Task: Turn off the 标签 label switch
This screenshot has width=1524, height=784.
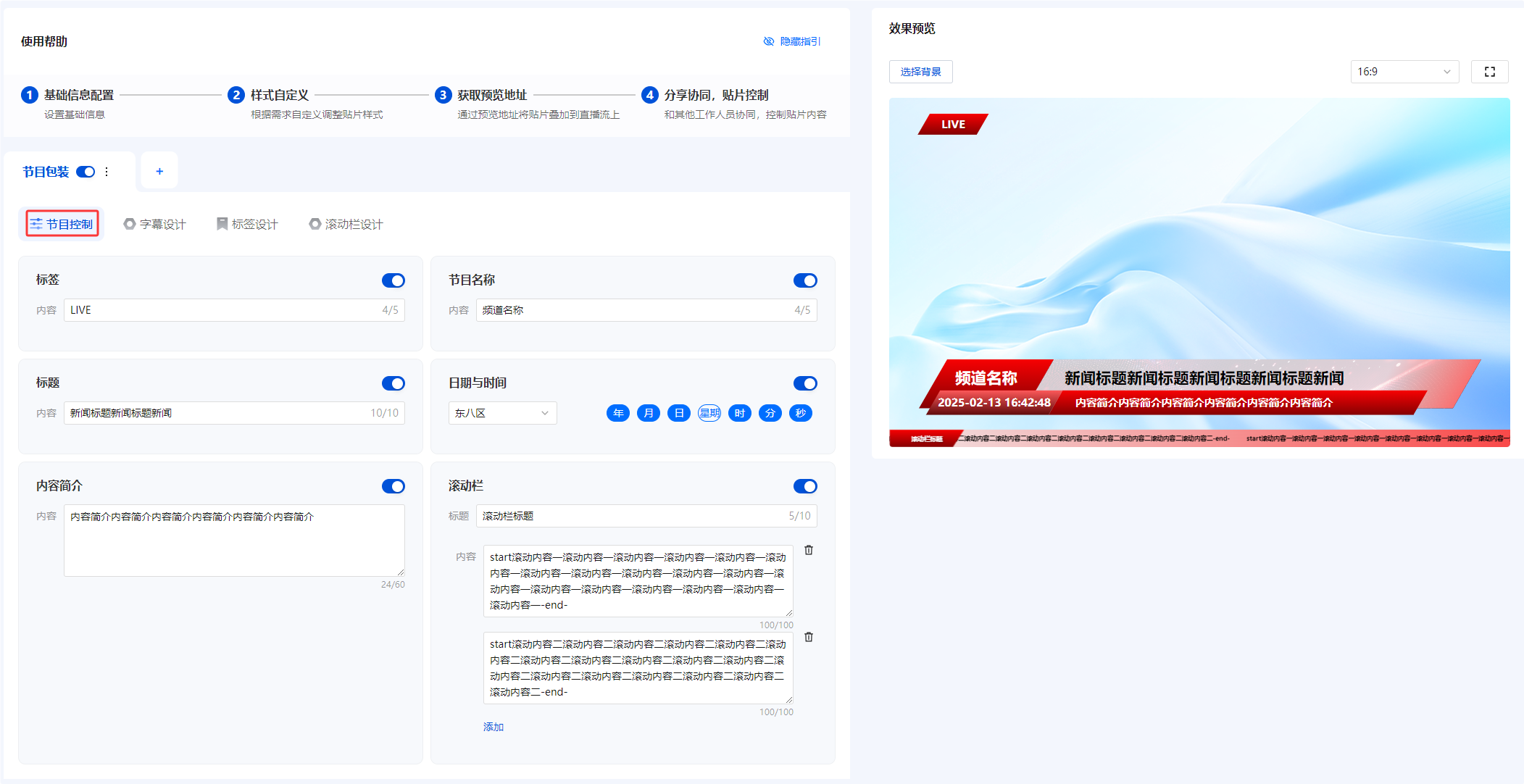Action: pos(393,280)
